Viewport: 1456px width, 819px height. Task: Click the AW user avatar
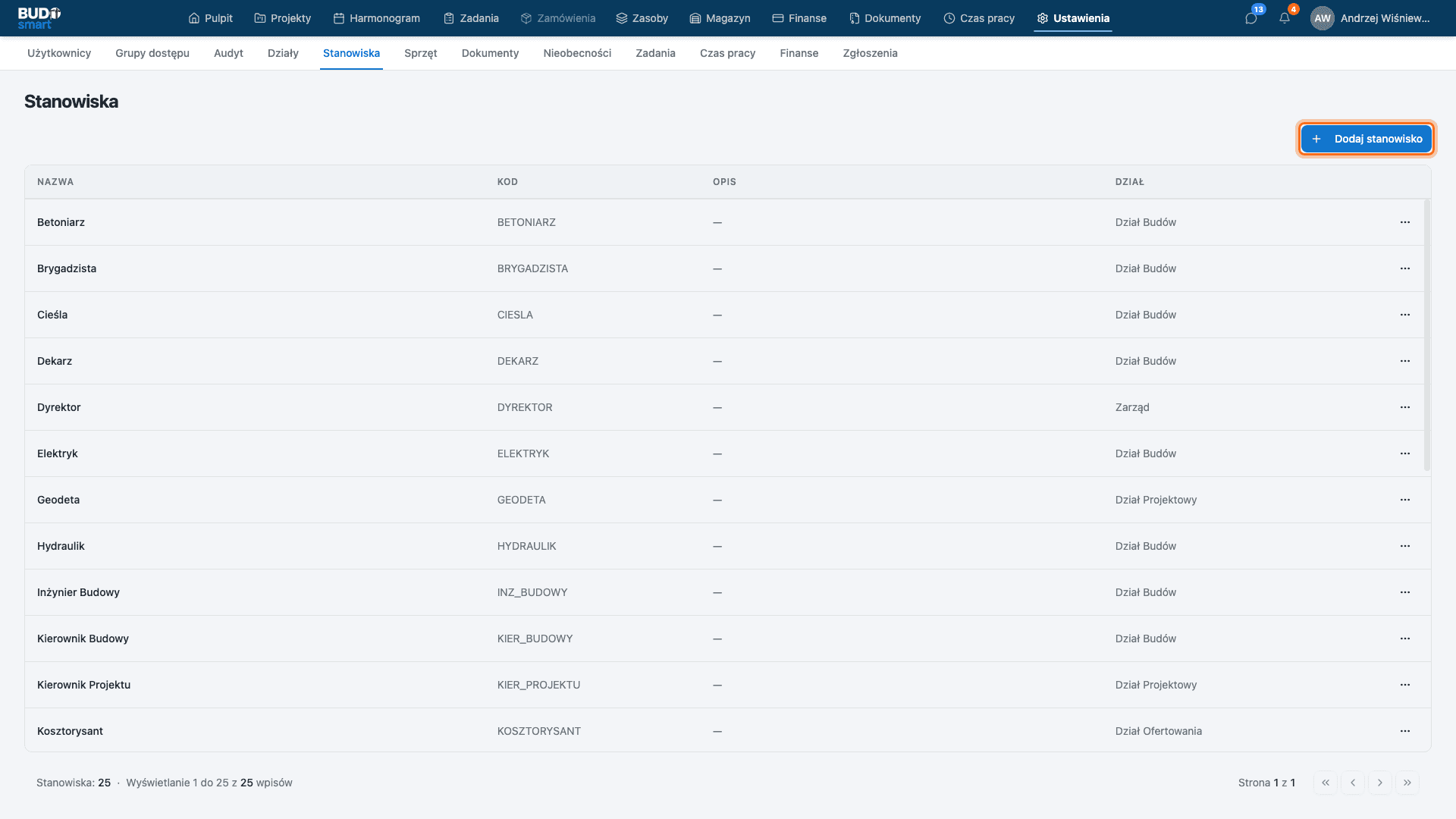(x=1323, y=18)
